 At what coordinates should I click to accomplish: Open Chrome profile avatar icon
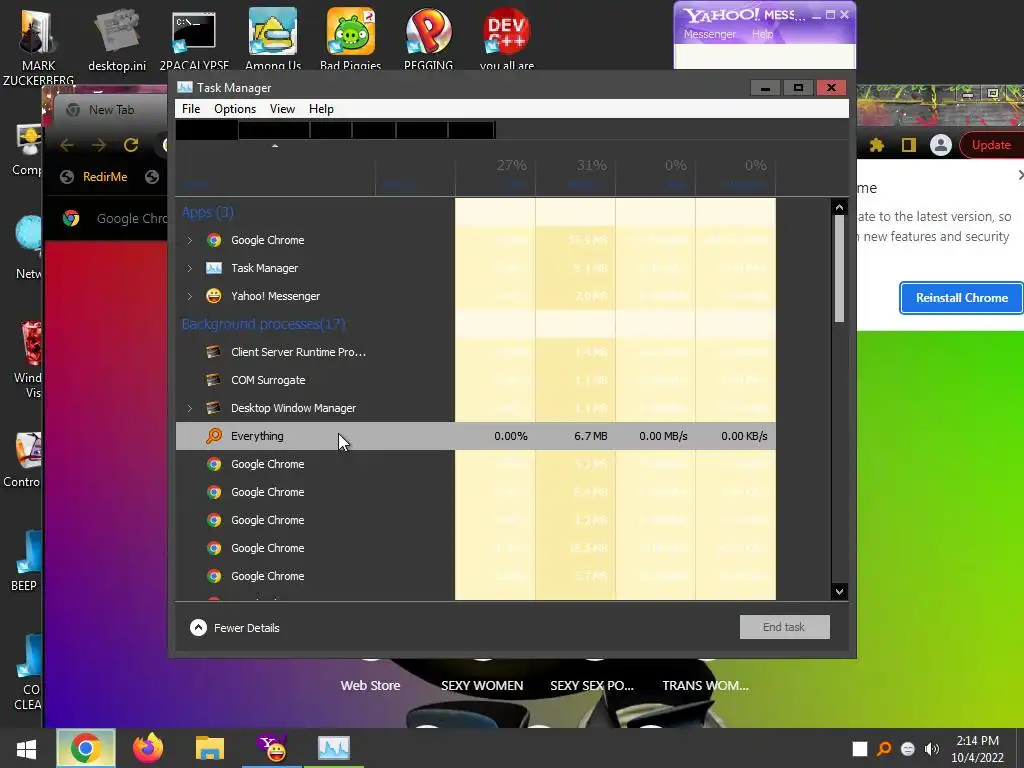click(940, 145)
